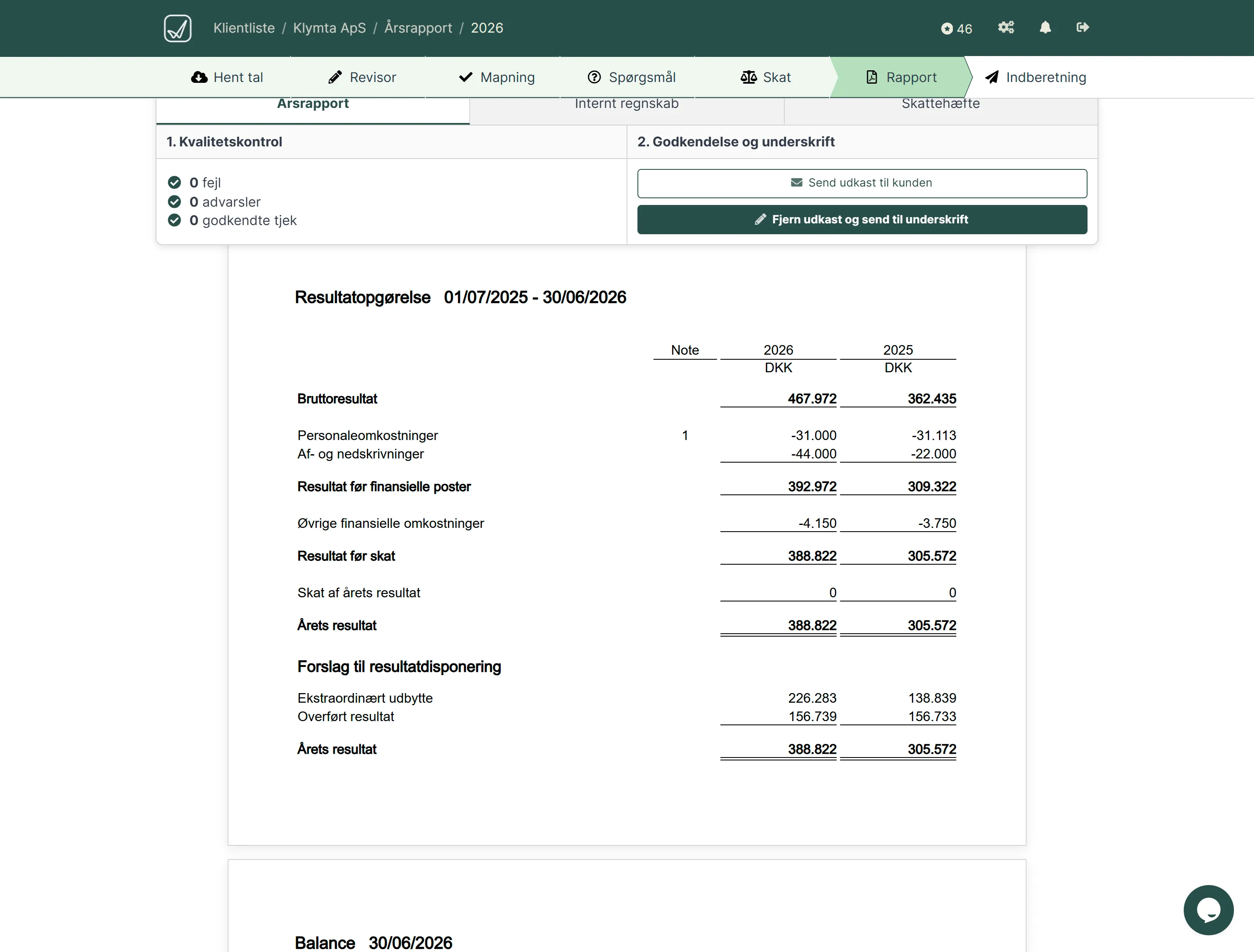The image size is (1254, 952).
Task: Click the Af- og nedskrivninger label
Action: 361,453
